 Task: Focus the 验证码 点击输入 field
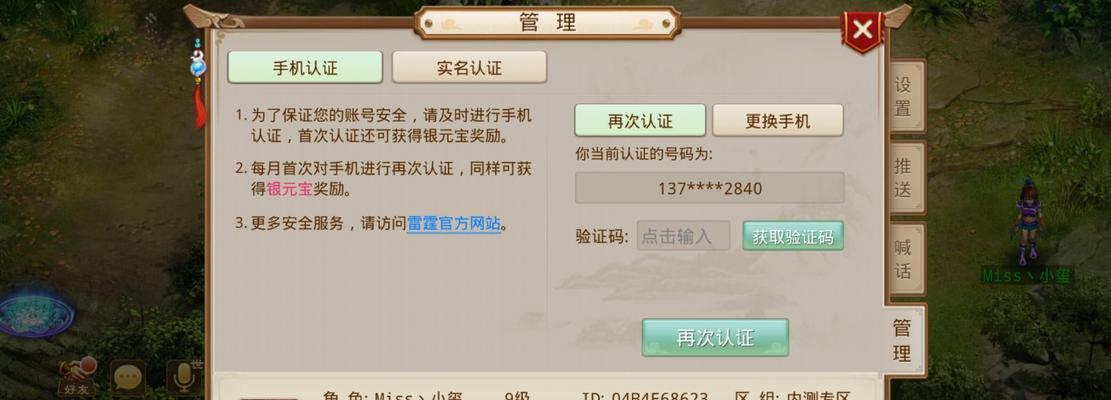[x=683, y=236]
